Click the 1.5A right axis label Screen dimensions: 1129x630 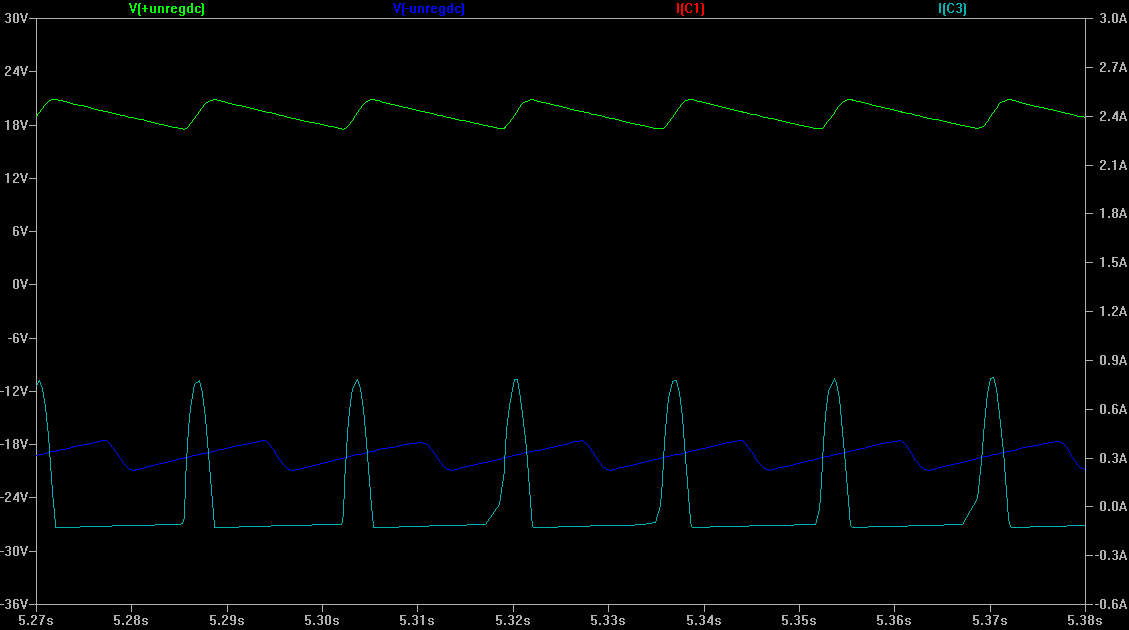1113,262
